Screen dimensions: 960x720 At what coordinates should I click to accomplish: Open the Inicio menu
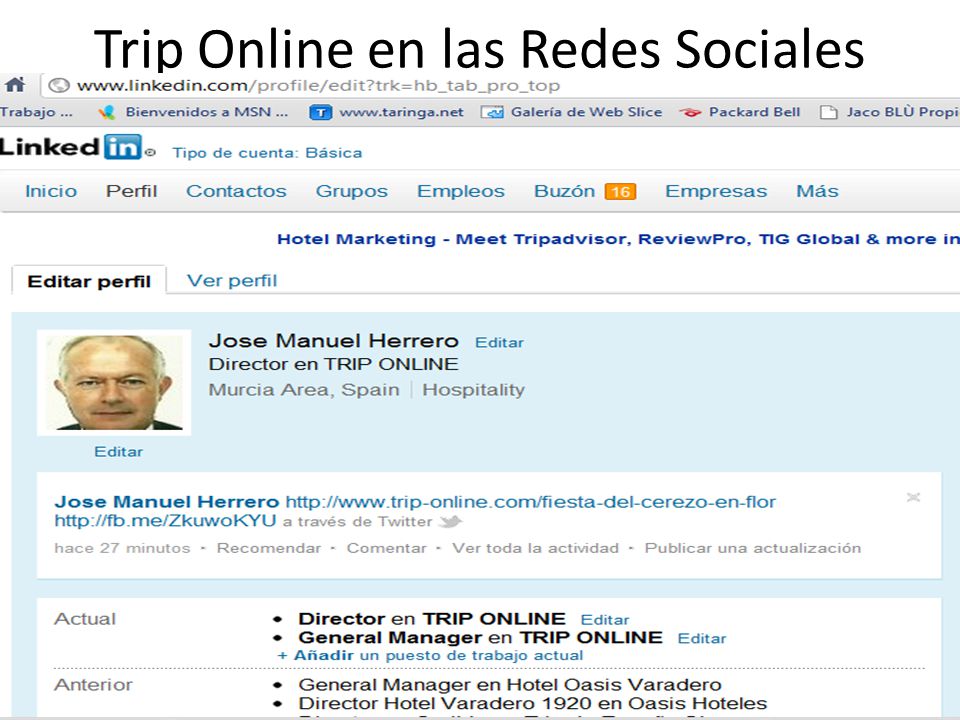[x=51, y=191]
